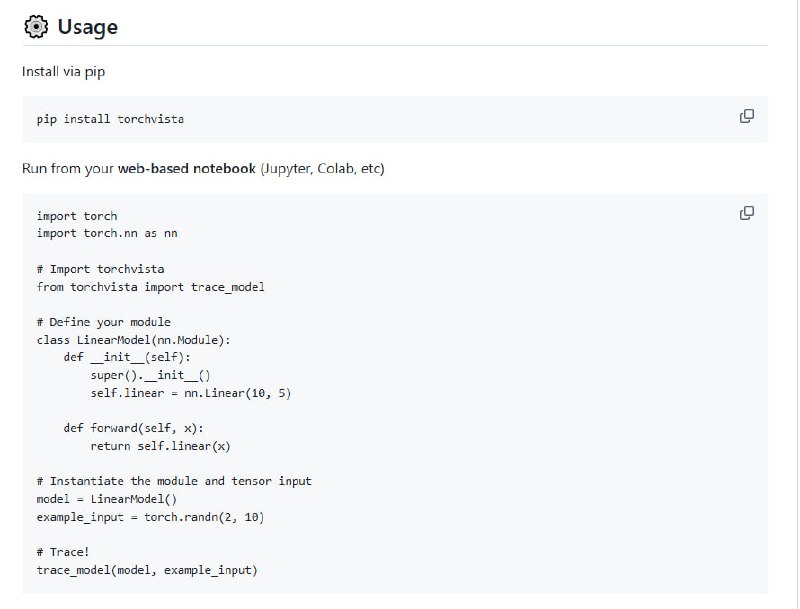800x609 pixels.
Task: Click the '# Import torchvista' comment
Action: pos(100,269)
